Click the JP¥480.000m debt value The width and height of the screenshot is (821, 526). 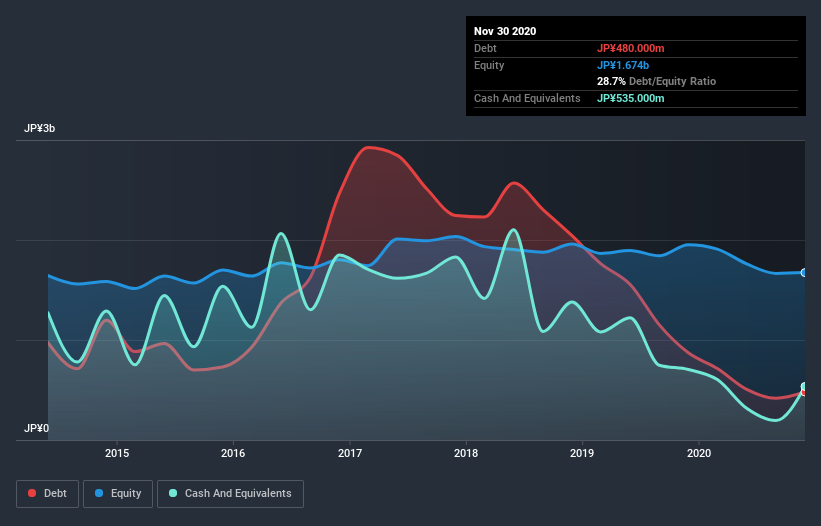pyautogui.click(x=630, y=48)
